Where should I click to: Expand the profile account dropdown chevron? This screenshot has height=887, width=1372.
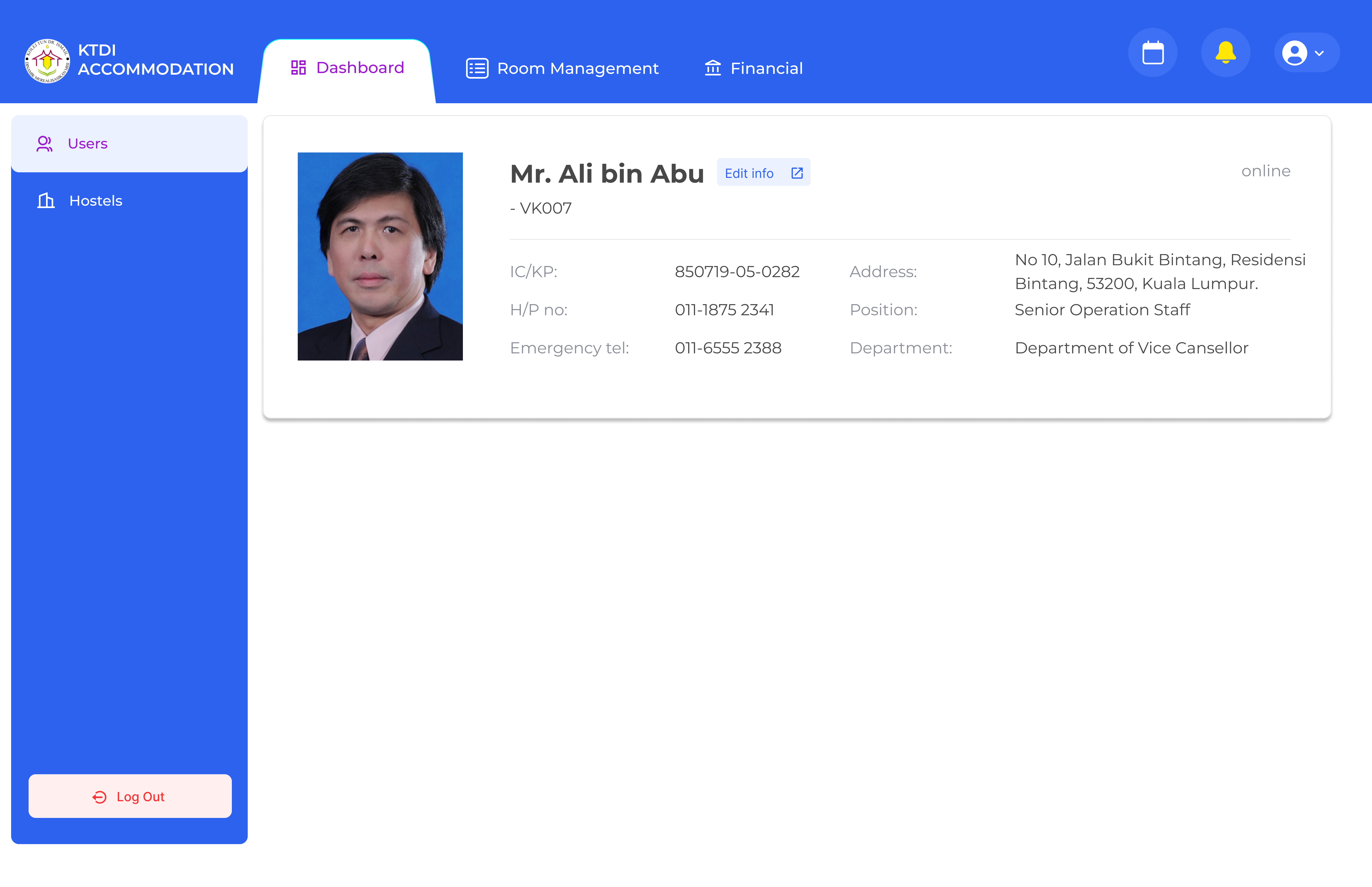click(x=1320, y=53)
